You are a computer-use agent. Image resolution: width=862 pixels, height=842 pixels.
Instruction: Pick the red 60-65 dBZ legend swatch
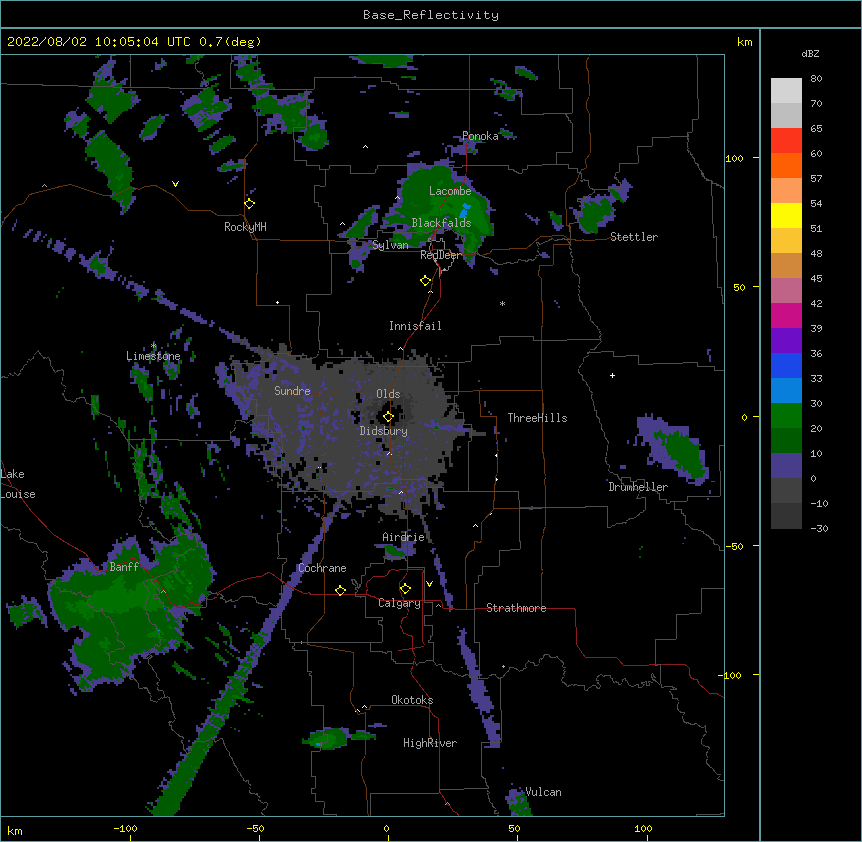pyautogui.click(x=786, y=141)
